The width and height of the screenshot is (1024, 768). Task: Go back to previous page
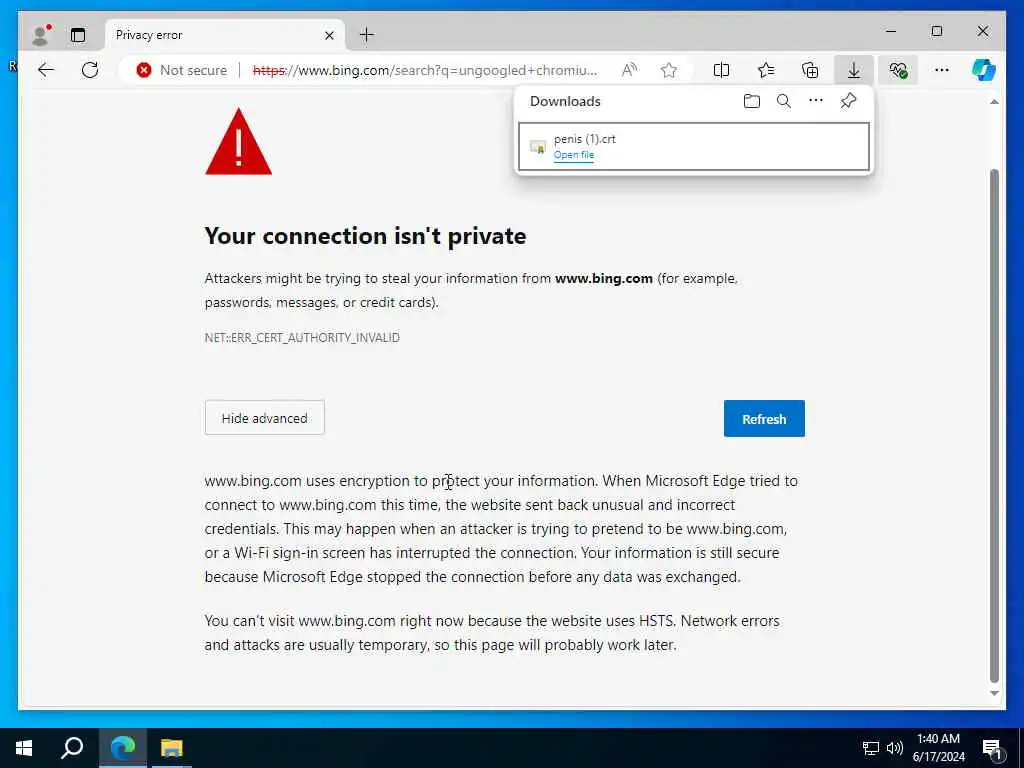46,70
